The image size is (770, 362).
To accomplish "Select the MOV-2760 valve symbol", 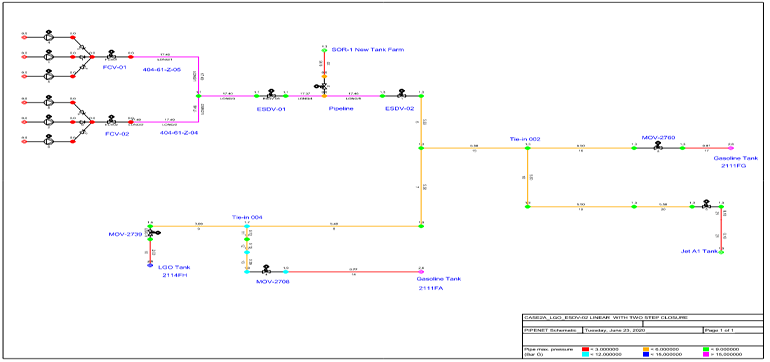I will click(658, 146).
